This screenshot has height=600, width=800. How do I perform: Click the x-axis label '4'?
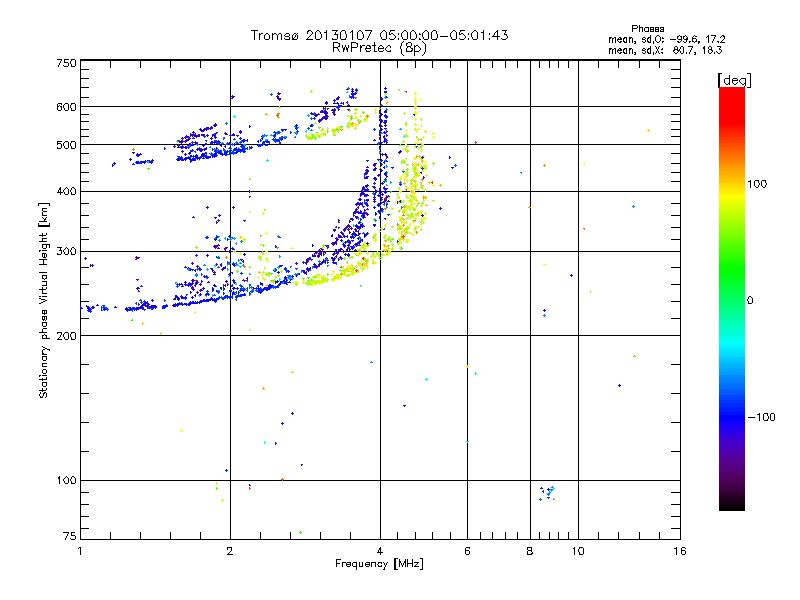[x=380, y=551]
